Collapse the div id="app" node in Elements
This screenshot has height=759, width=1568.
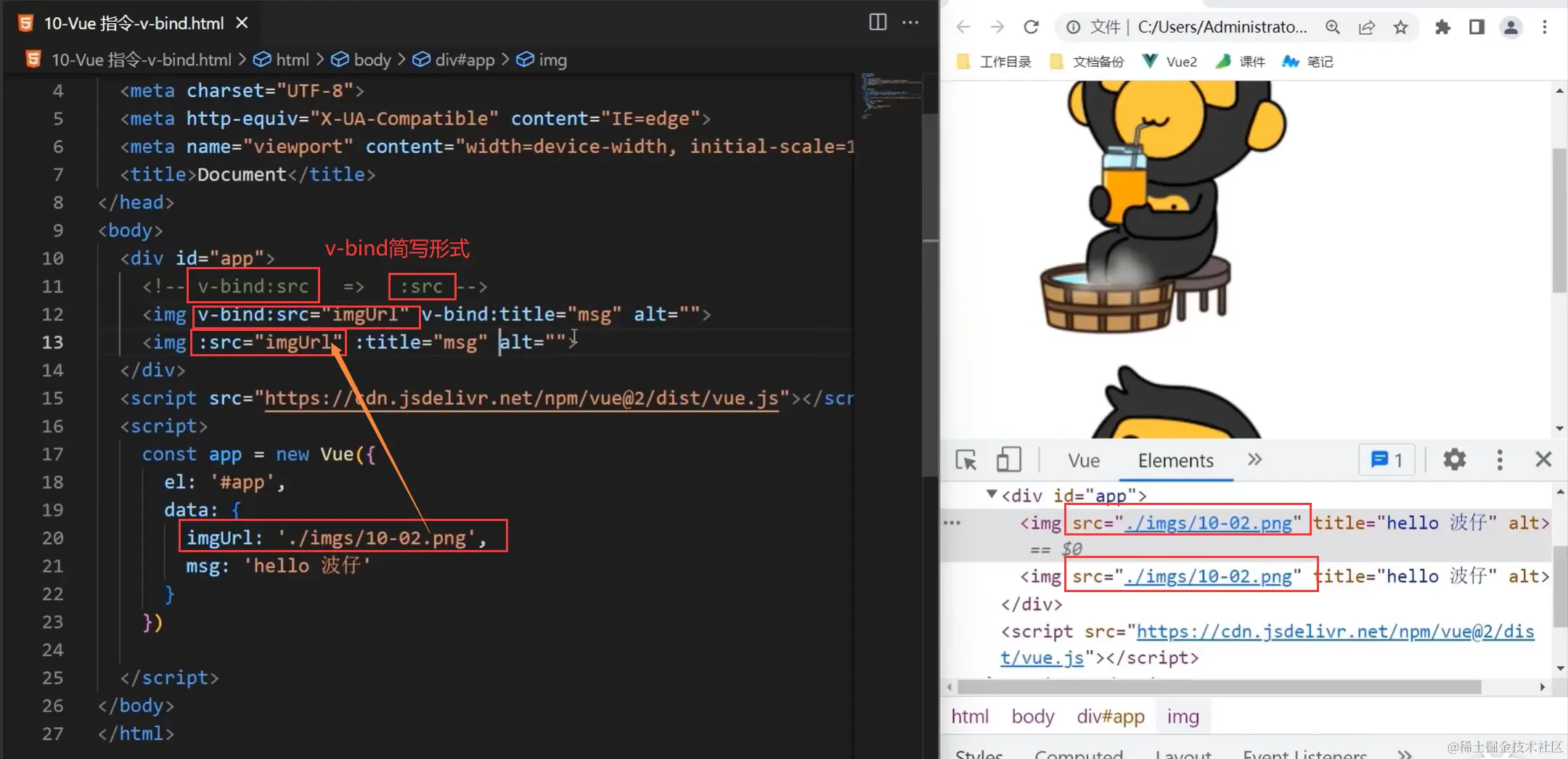(991, 494)
